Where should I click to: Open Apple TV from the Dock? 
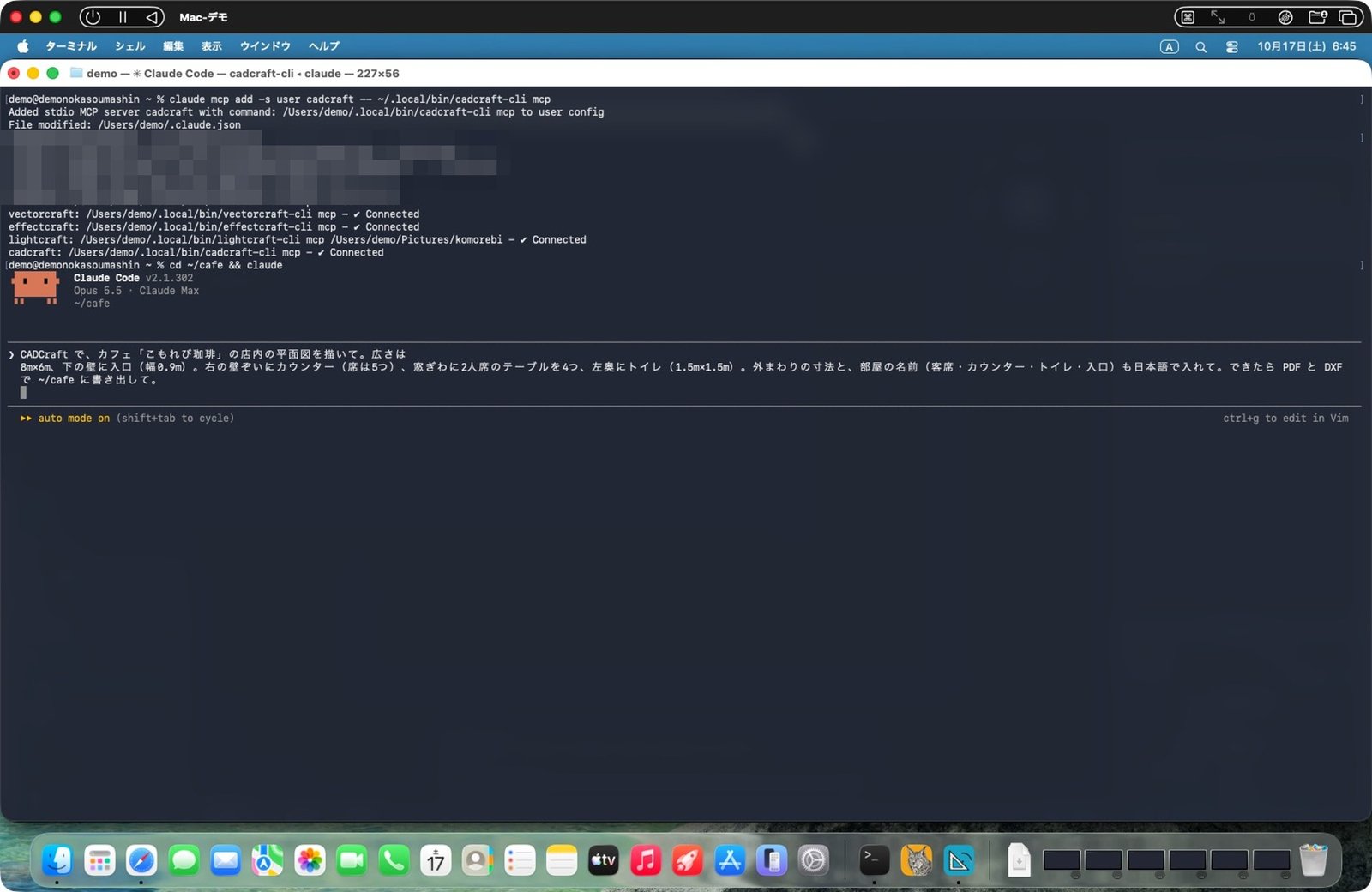(604, 860)
